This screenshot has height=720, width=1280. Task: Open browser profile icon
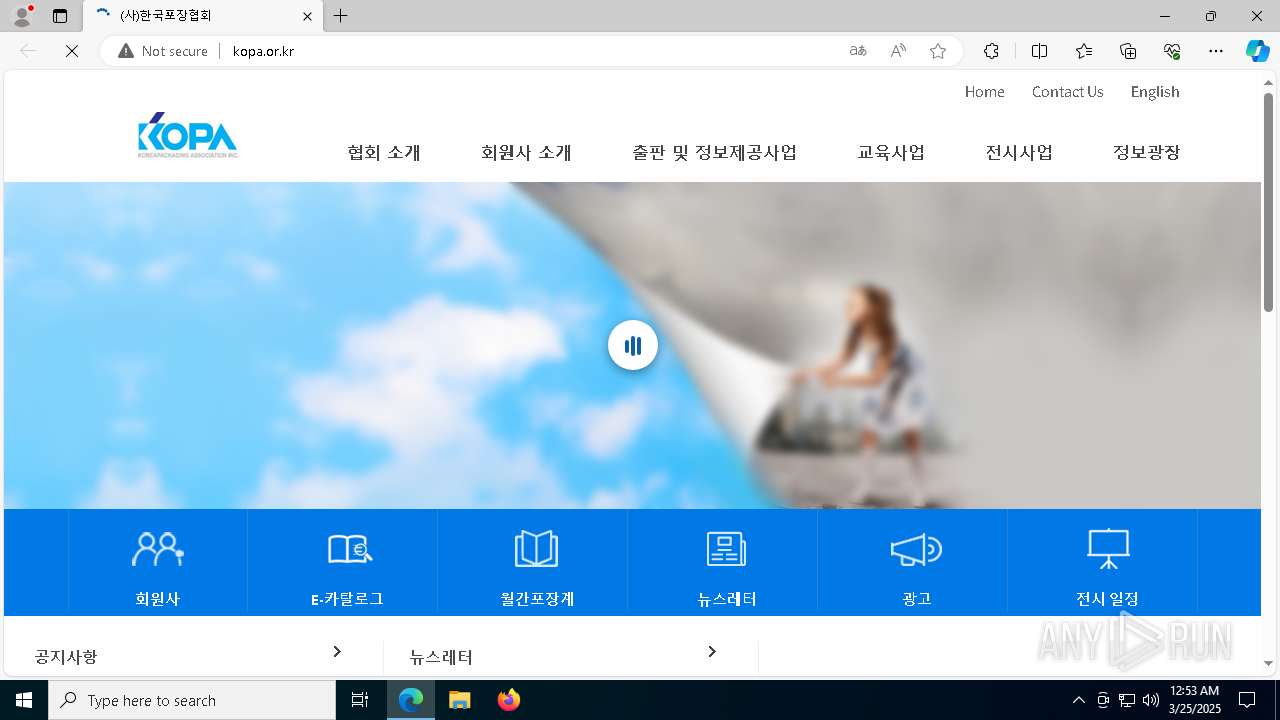click(21, 16)
